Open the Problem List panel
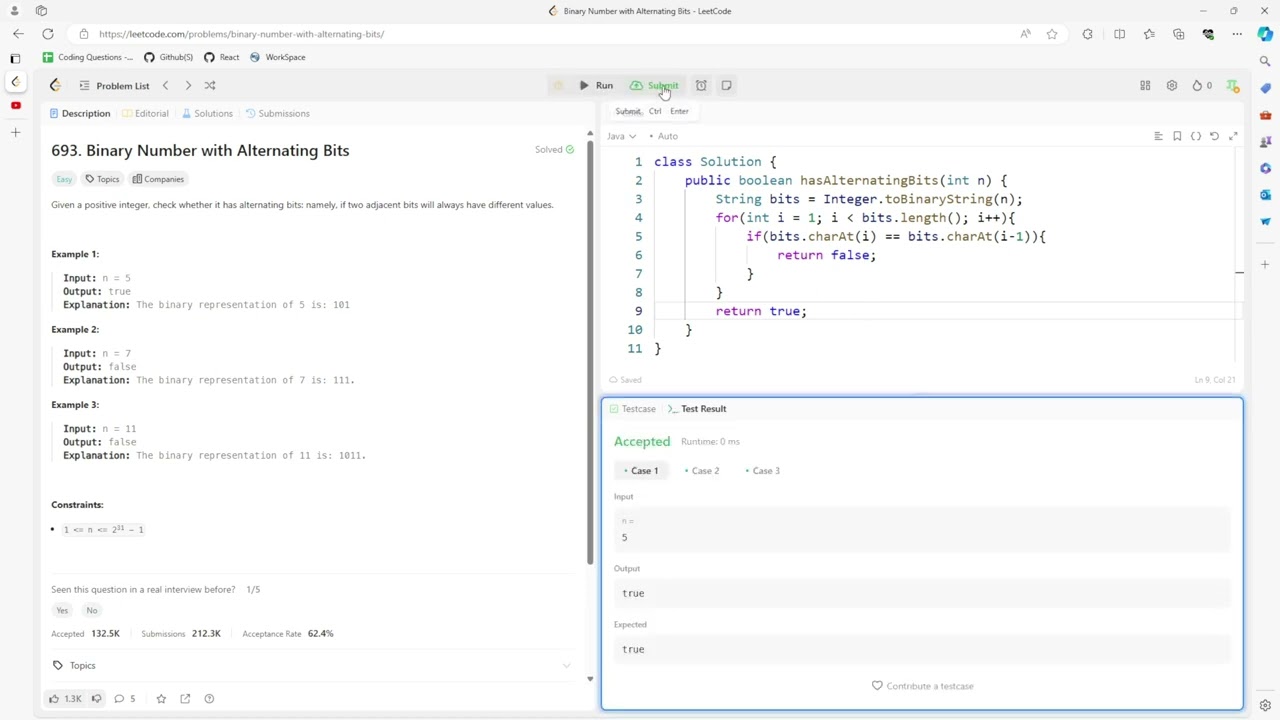Viewport: 1280px width, 720px height. (x=114, y=85)
